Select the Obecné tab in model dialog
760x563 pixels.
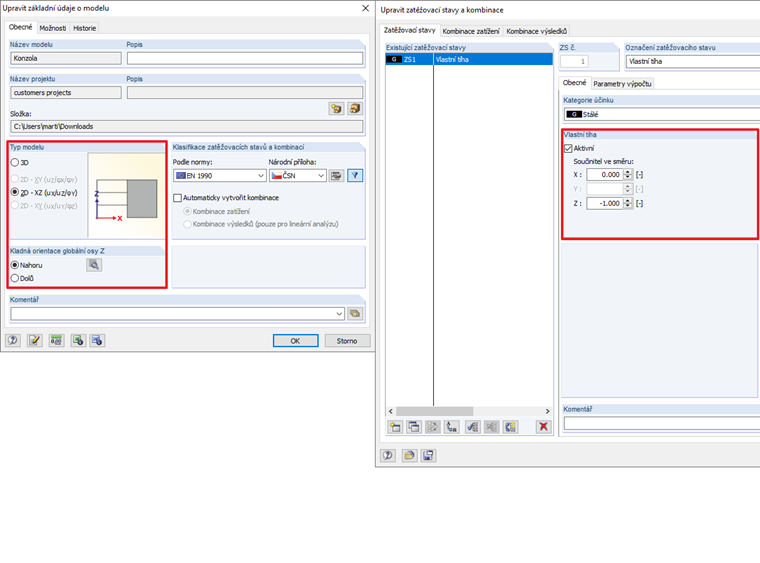[20, 27]
